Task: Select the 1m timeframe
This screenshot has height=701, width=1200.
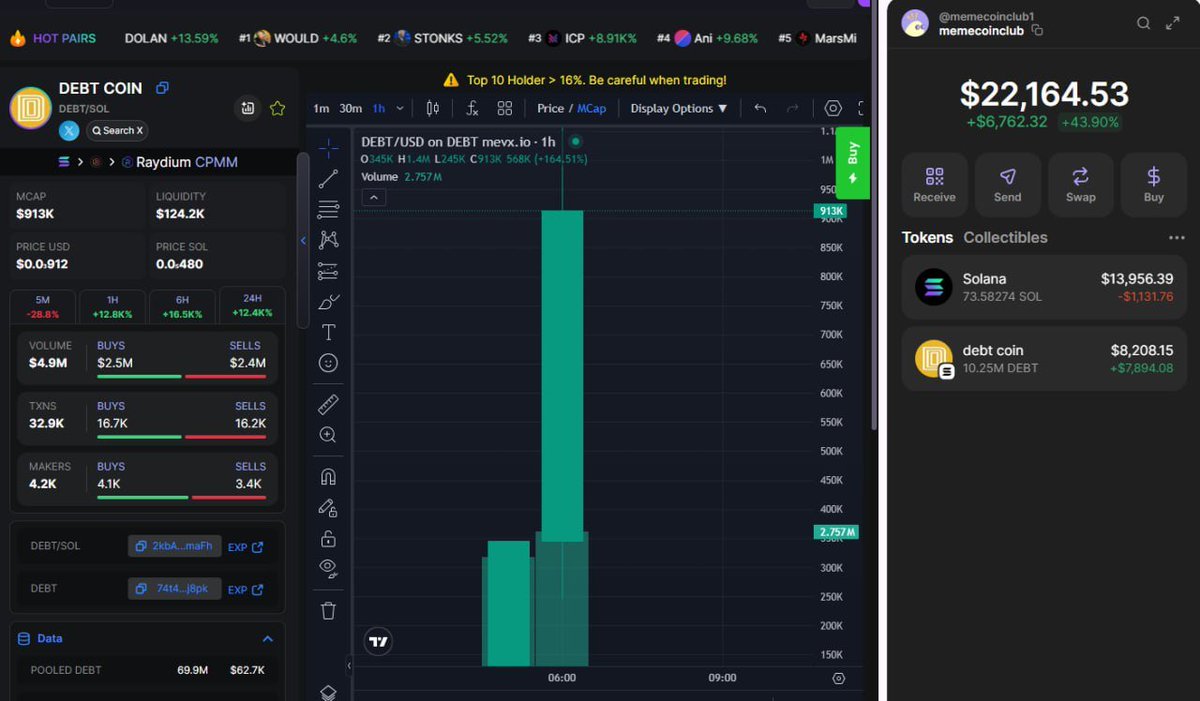Action: pos(321,108)
